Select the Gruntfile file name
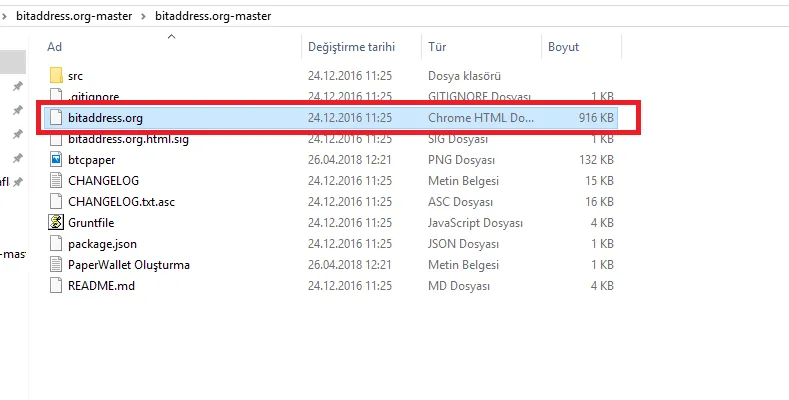This screenshot has height=400, width=789. coord(91,222)
